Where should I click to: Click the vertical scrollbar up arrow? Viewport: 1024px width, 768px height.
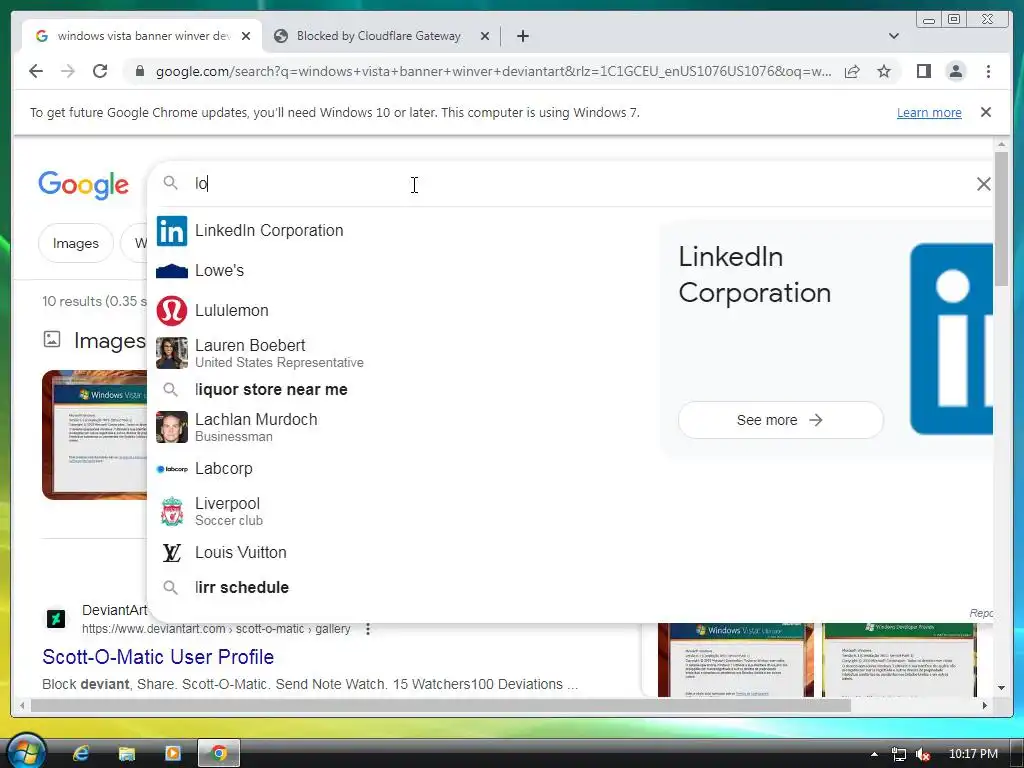pyautogui.click(x=1001, y=144)
